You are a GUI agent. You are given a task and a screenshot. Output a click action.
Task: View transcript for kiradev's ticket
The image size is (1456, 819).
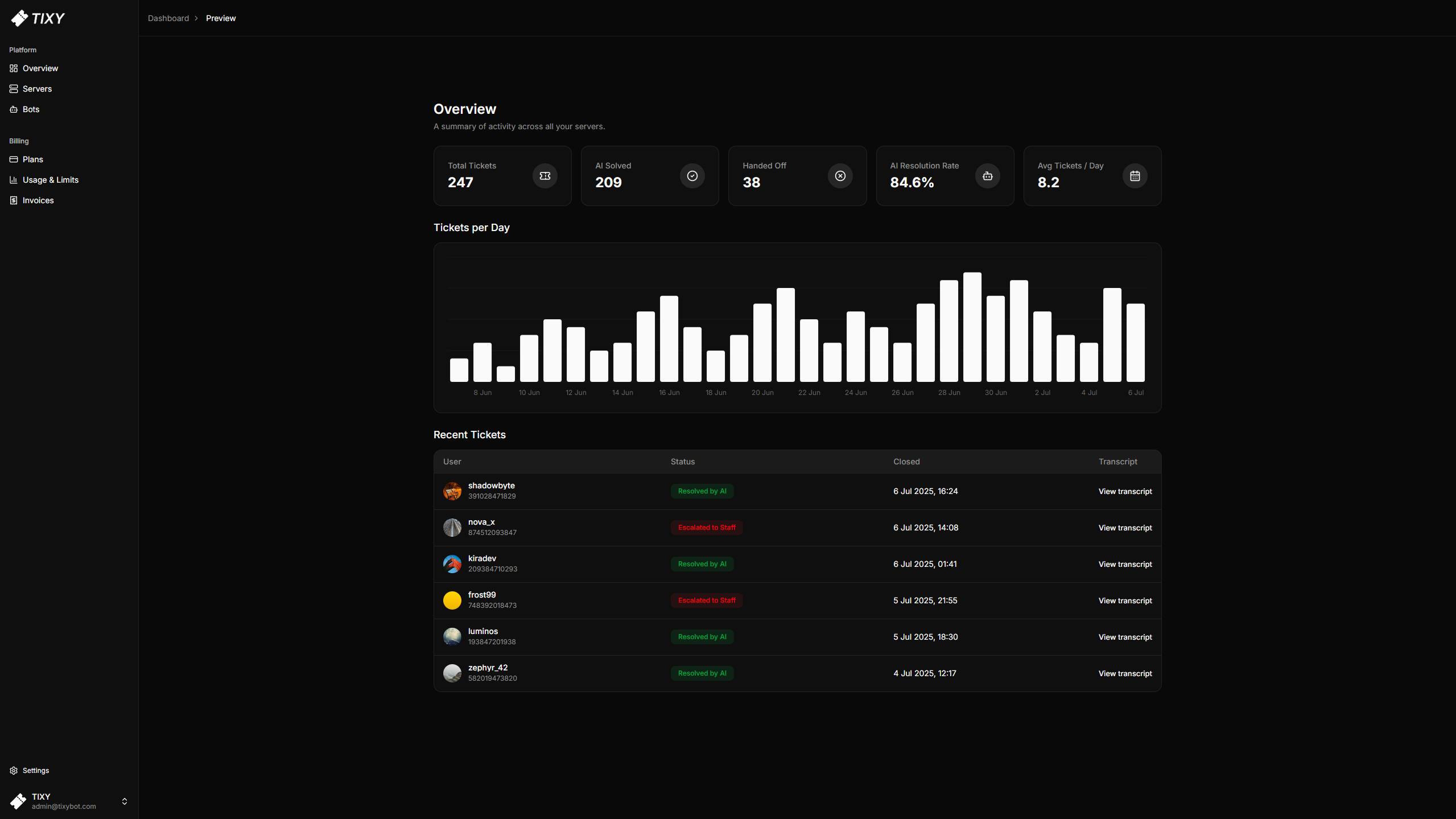(1125, 564)
